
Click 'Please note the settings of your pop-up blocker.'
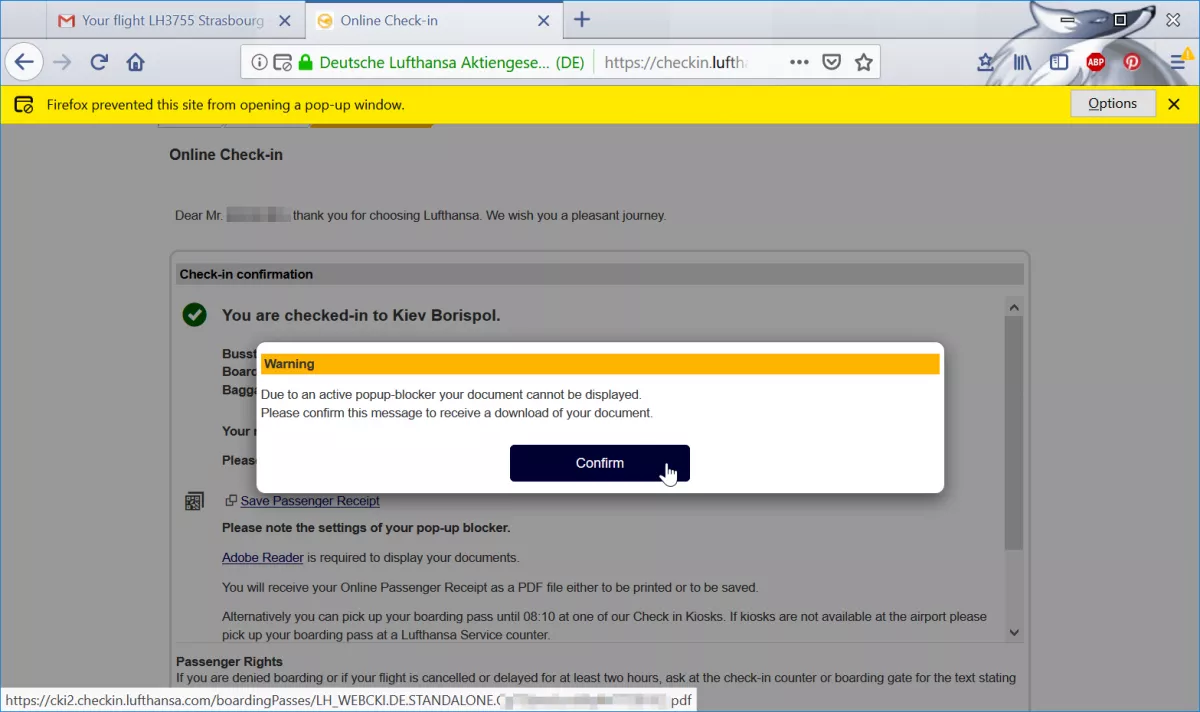[x=366, y=527]
